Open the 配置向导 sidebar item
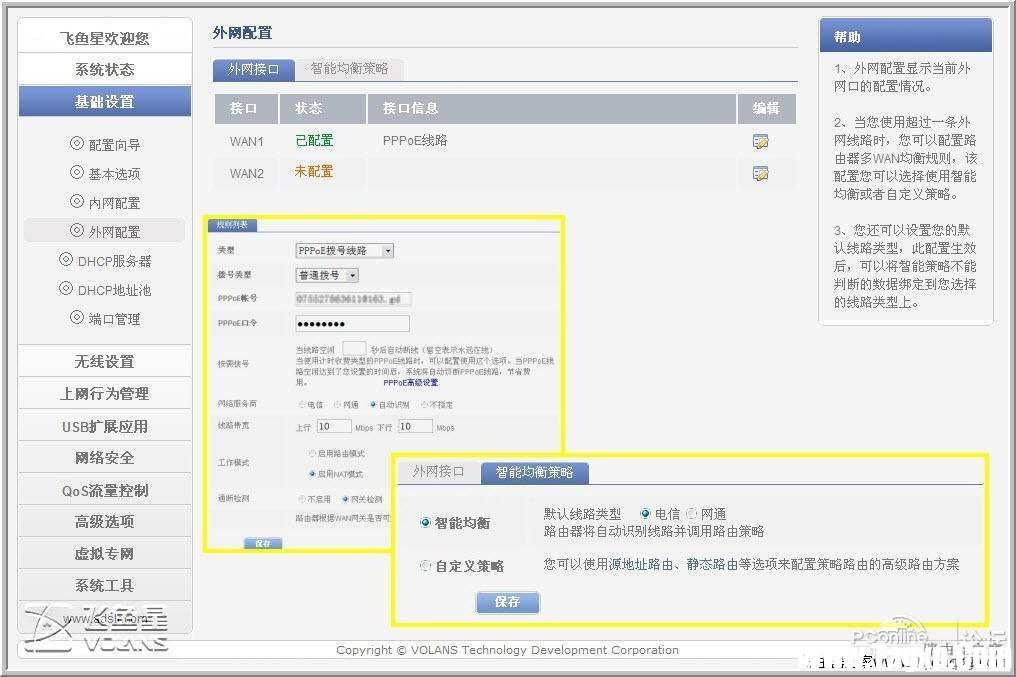The height and width of the screenshot is (677, 1016). [106, 144]
